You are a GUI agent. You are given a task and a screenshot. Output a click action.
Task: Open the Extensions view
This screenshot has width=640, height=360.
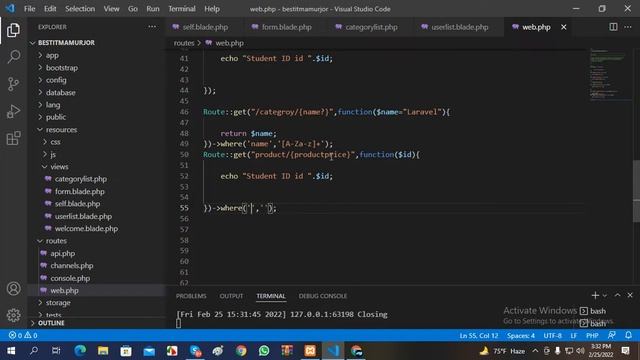coord(13,138)
